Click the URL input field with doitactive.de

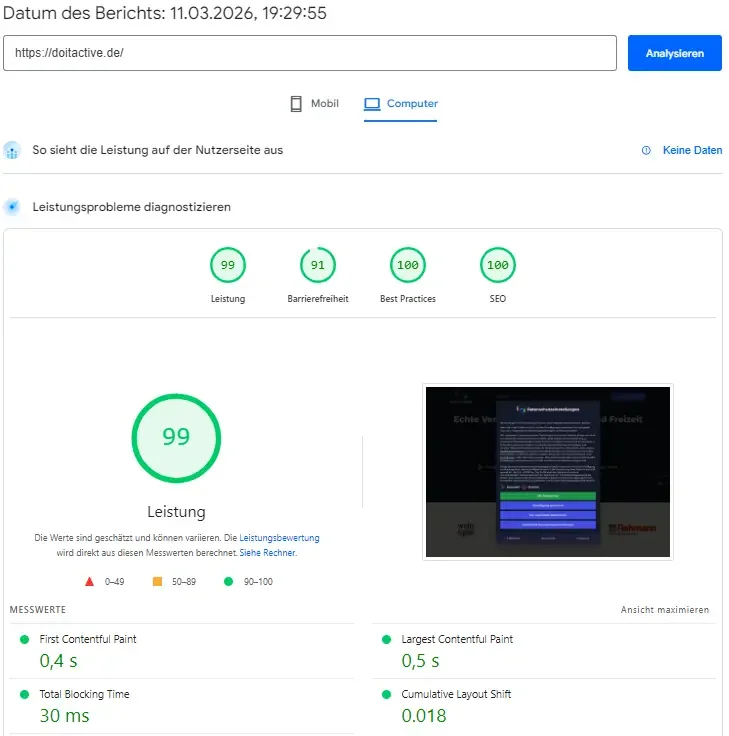coord(310,53)
